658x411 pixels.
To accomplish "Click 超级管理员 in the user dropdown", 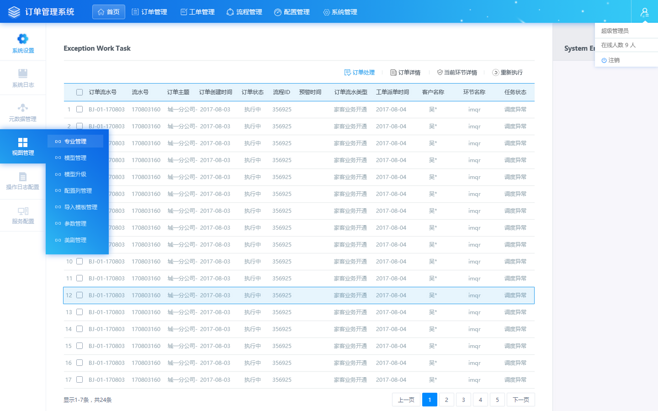I will tap(615, 31).
